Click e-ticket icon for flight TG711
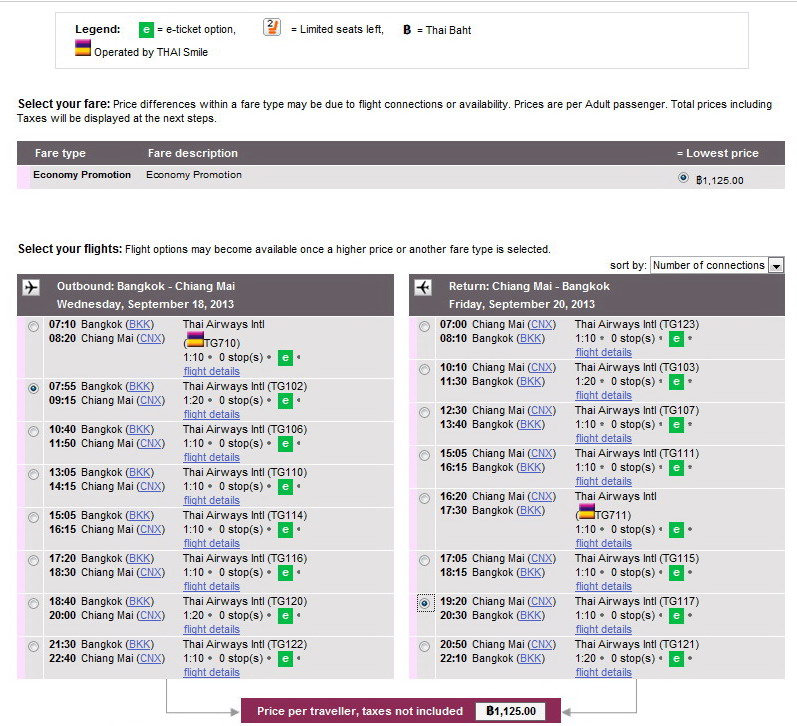 pos(676,530)
